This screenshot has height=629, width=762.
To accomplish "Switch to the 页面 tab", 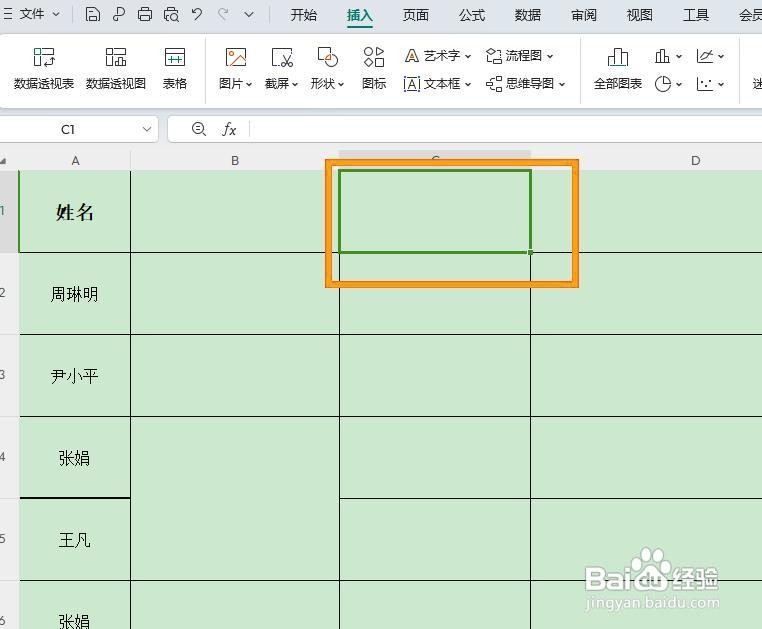I will 416,15.
